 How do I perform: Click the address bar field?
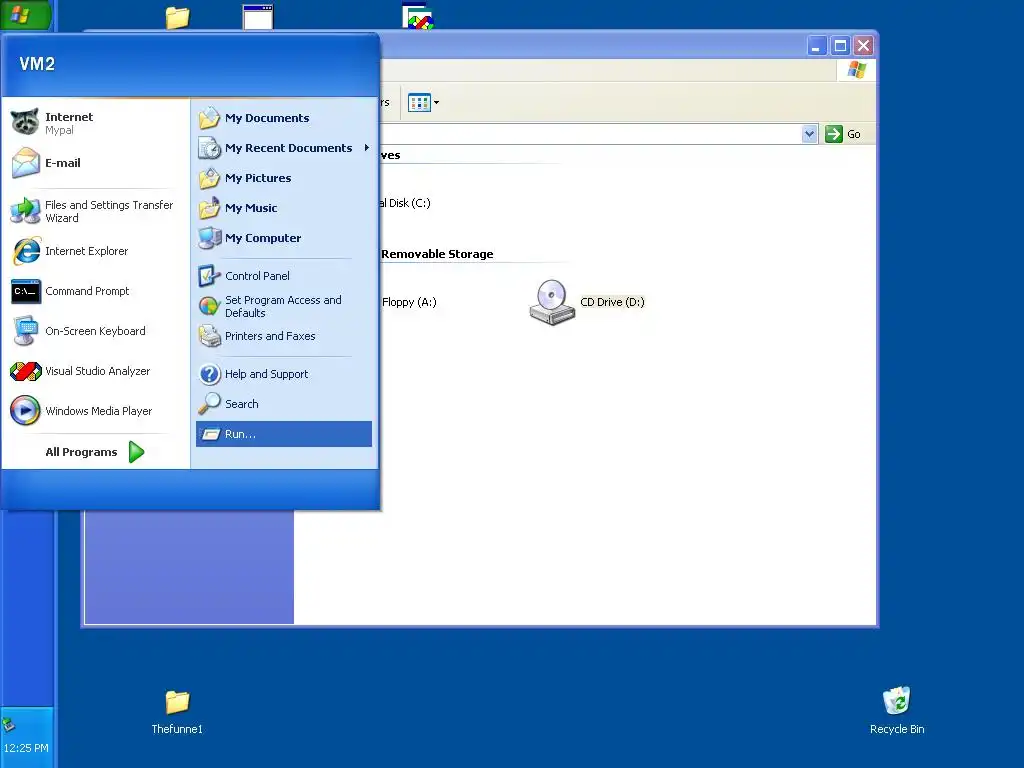tap(590, 135)
